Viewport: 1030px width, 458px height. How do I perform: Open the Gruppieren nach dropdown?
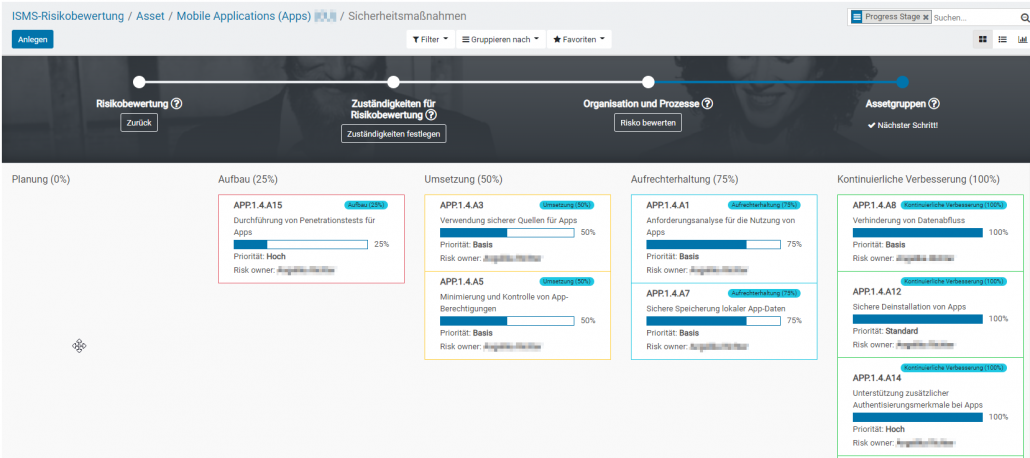click(499, 39)
